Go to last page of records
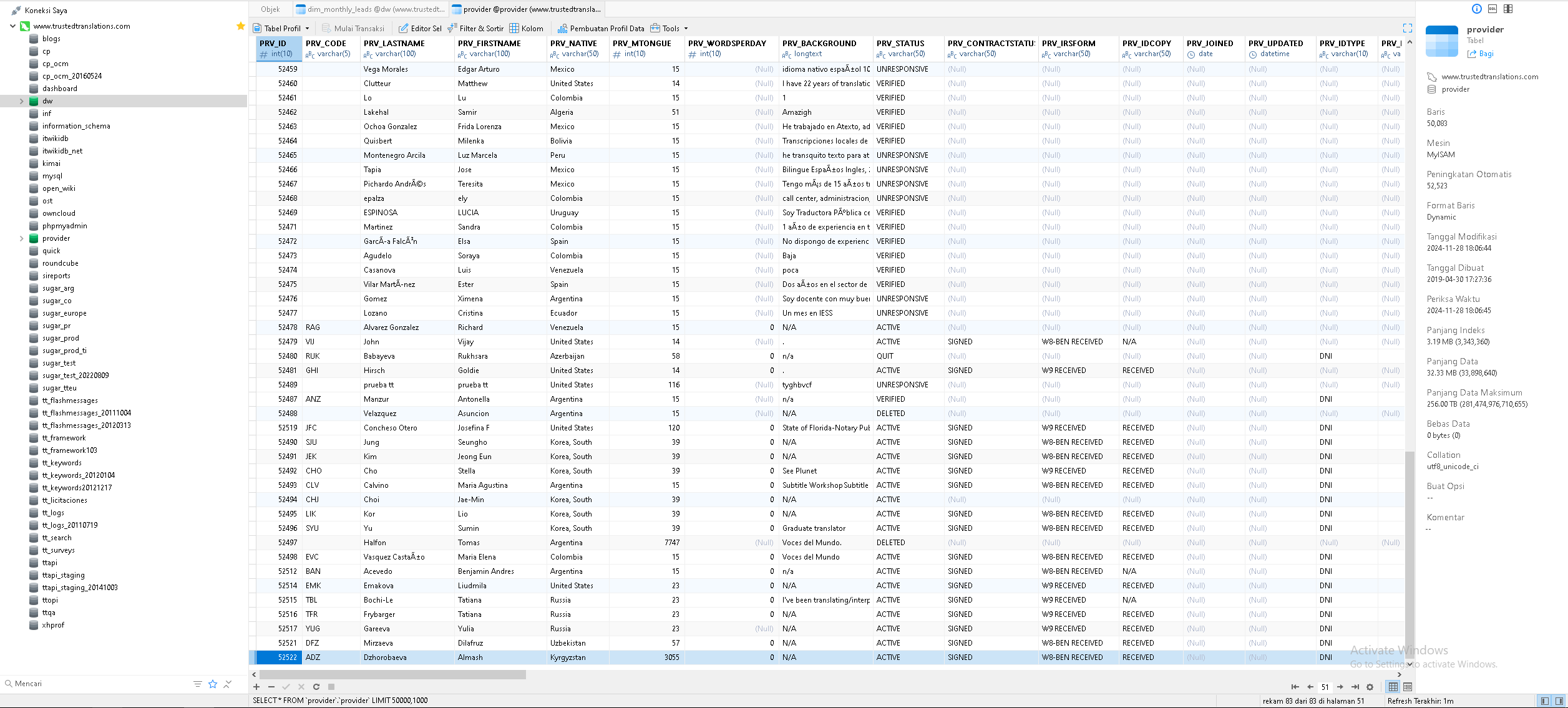The image size is (1568, 708). coord(1355,687)
